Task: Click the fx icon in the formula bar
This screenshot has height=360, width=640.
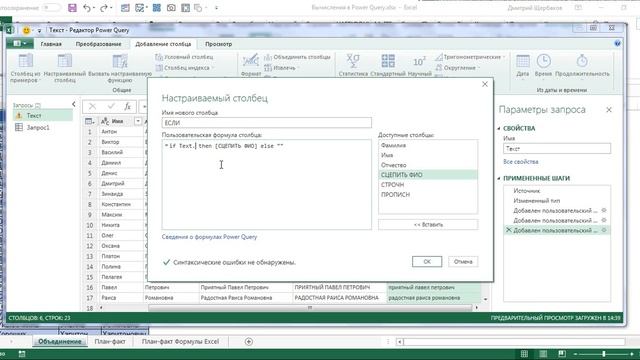Action: click(x=127, y=107)
